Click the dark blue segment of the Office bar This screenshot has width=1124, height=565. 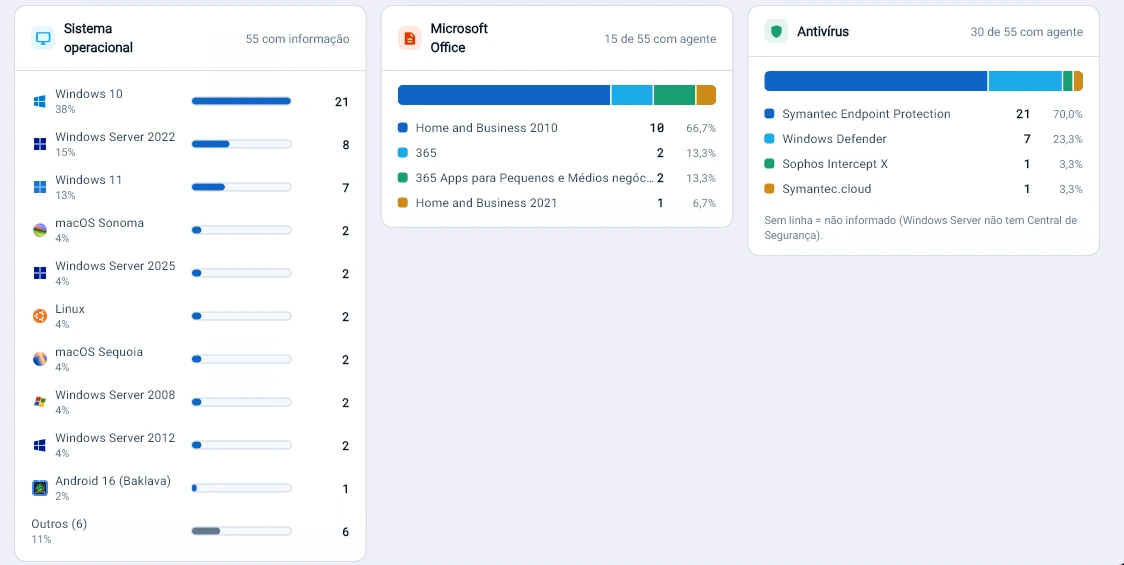tap(504, 95)
